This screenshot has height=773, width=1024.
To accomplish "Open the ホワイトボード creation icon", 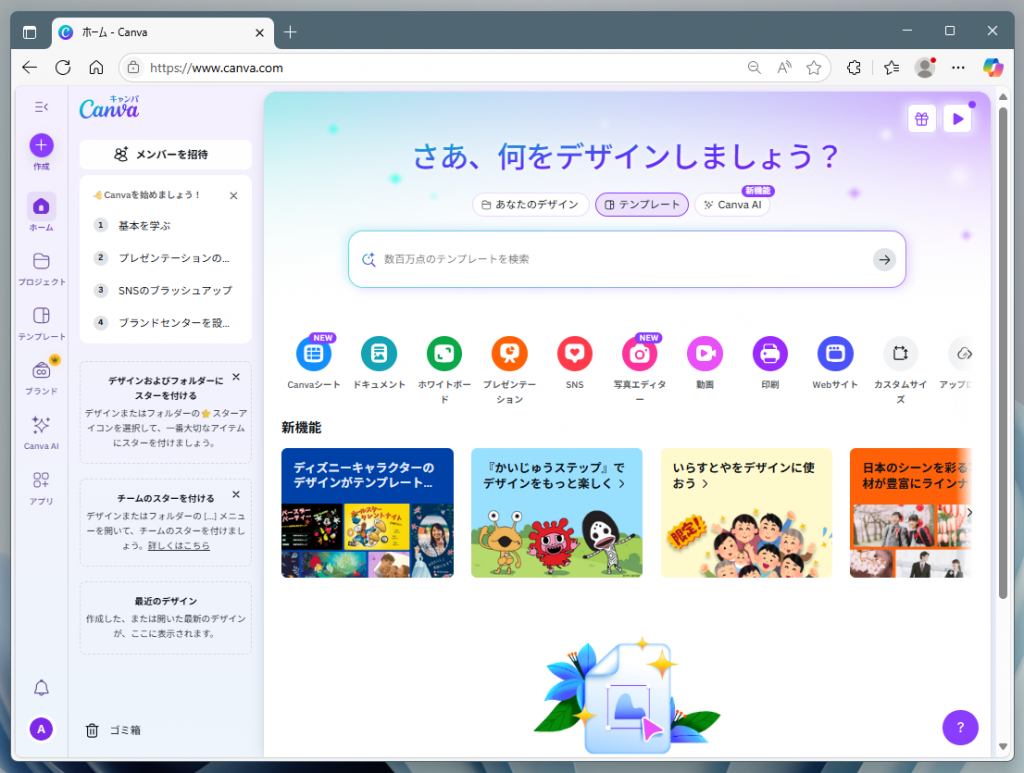I will point(444,353).
